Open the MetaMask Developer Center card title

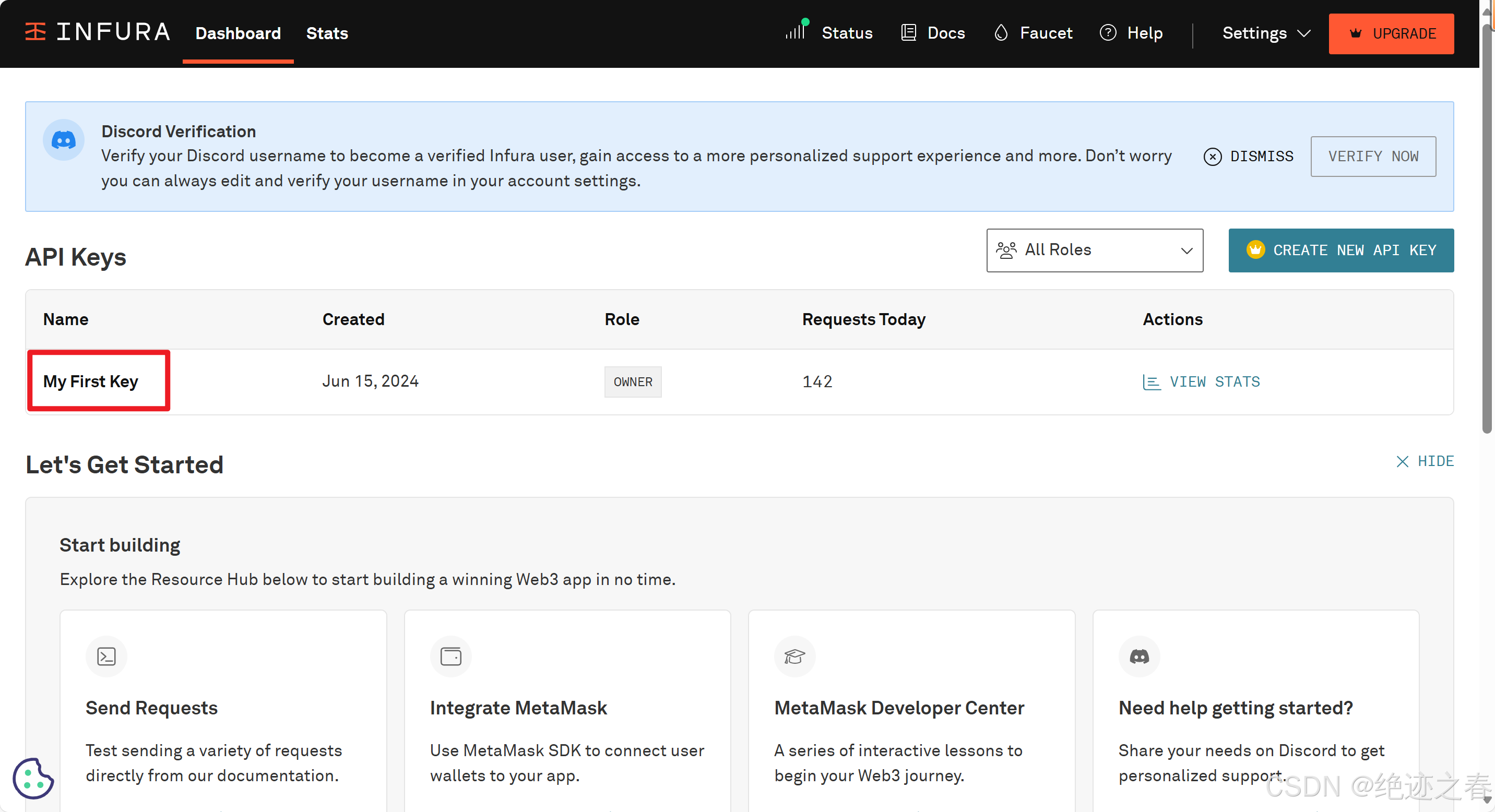pyautogui.click(x=899, y=708)
